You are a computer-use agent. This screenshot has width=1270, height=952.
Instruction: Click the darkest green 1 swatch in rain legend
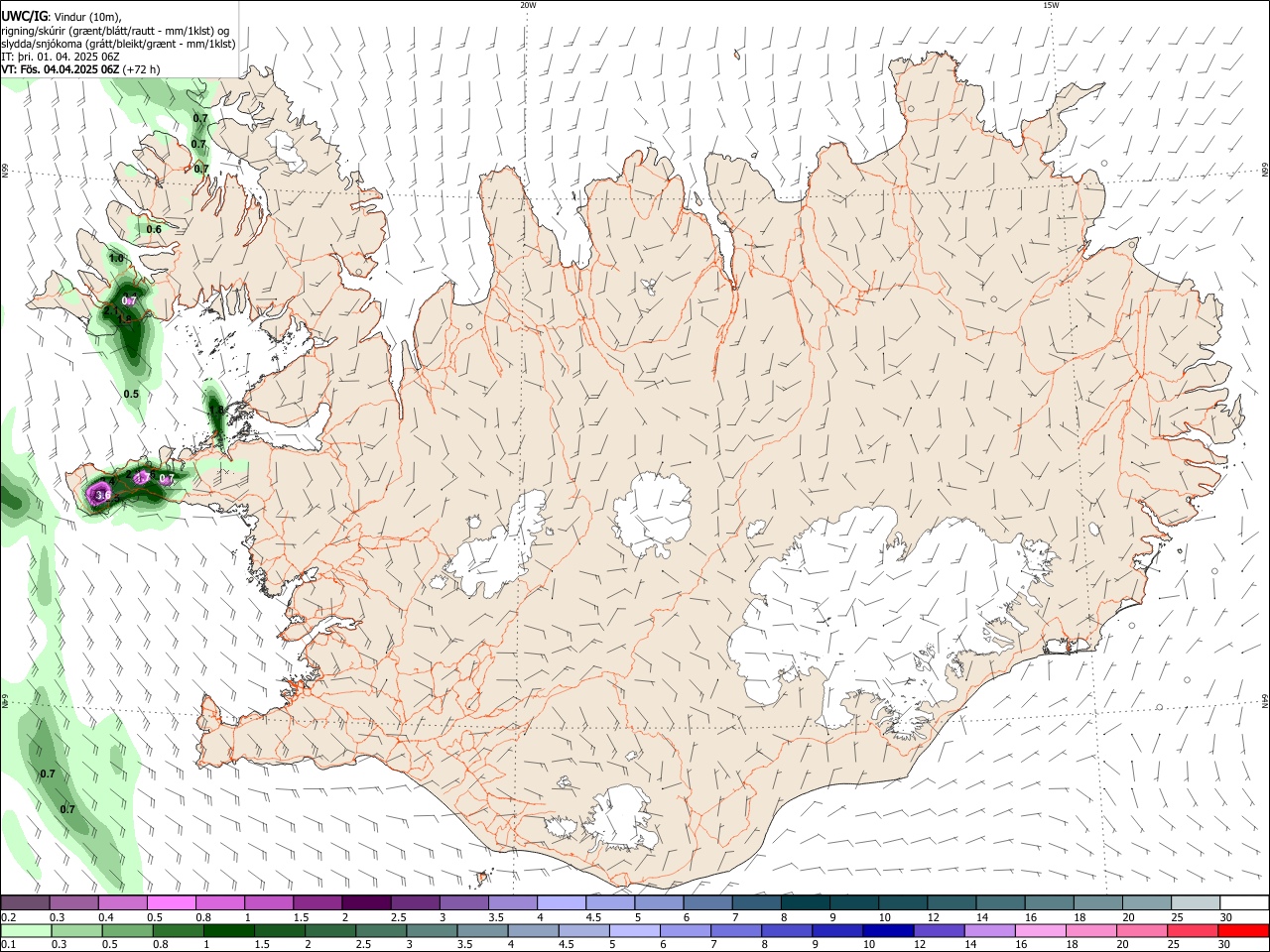(x=229, y=931)
